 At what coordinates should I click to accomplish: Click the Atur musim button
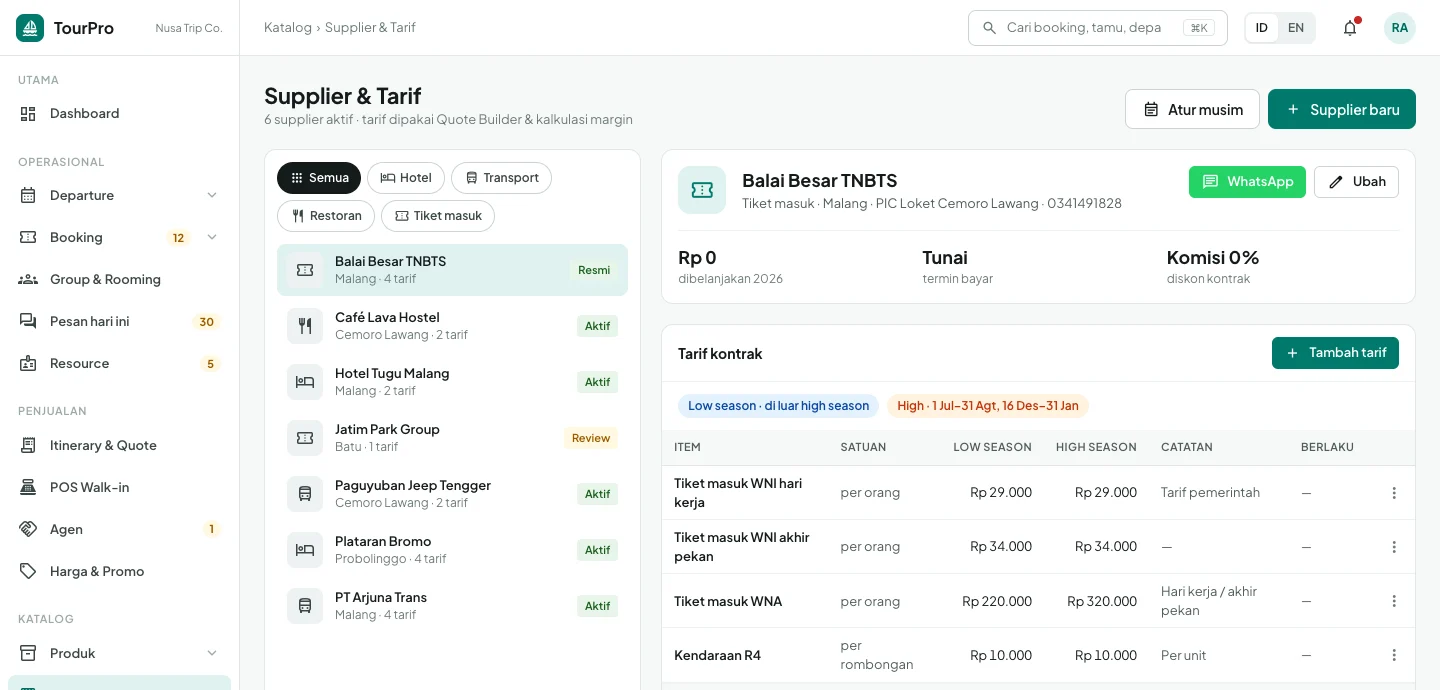coord(1192,110)
